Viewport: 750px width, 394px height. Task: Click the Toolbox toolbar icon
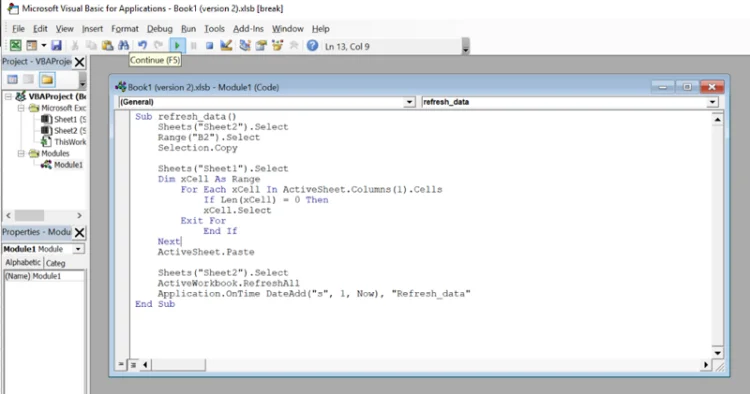coord(294,45)
